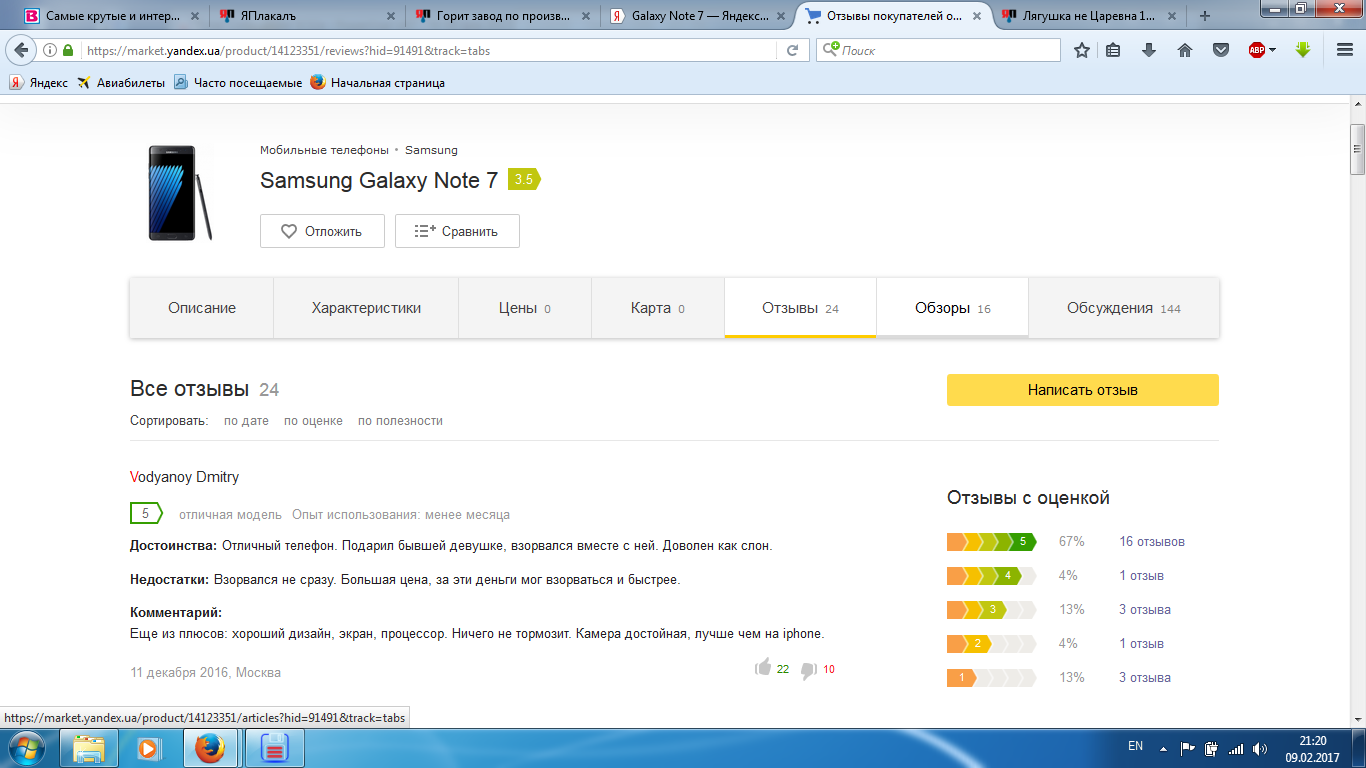Open the Adblock Plus dropdown arrow
Screen dimensions: 1366x768
point(1273,50)
